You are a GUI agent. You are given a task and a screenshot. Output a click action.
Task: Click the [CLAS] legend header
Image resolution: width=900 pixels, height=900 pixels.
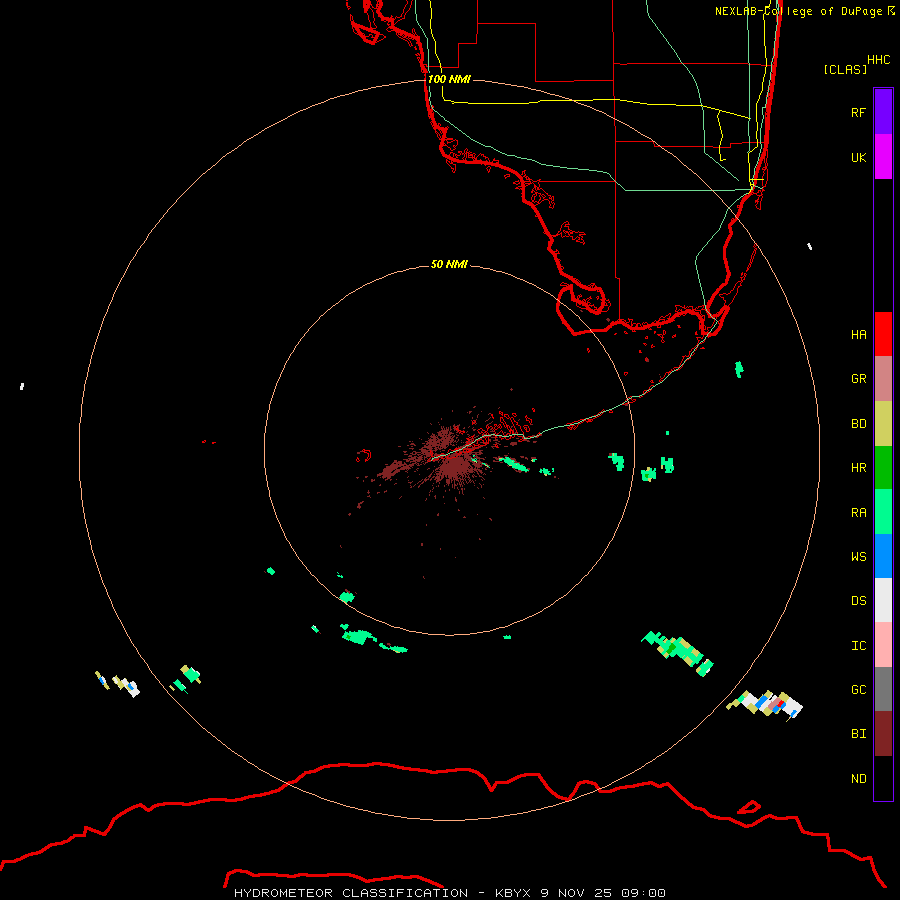pos(845,69)
